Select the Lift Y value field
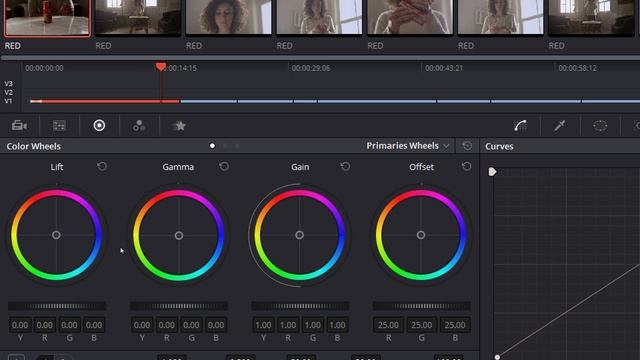The width and height of the screenshot is (640, 360). pyautogui.click(x=20, y=325)
